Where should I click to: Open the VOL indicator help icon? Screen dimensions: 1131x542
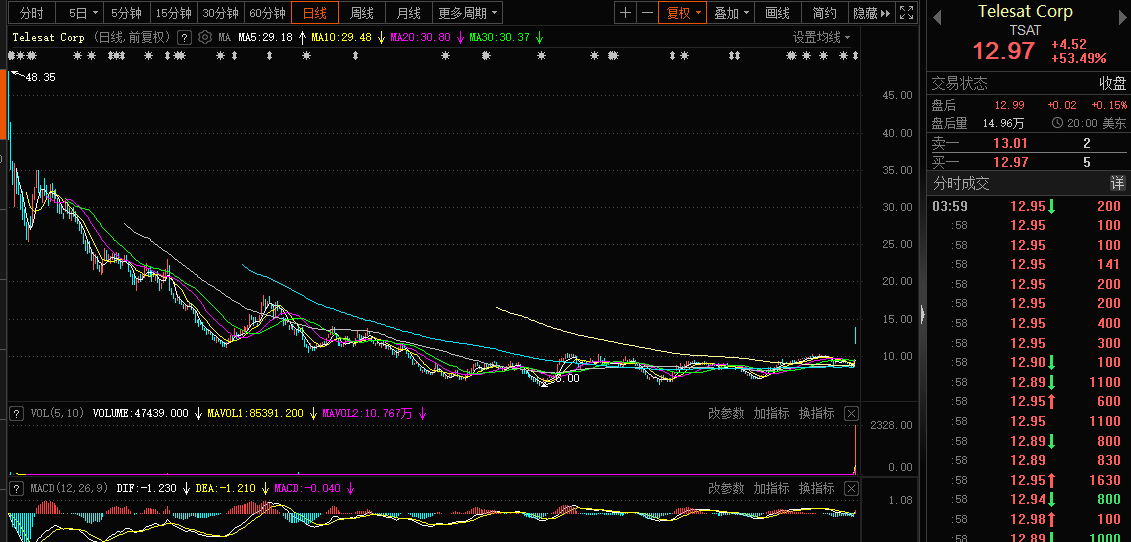(x=16, y=414)
